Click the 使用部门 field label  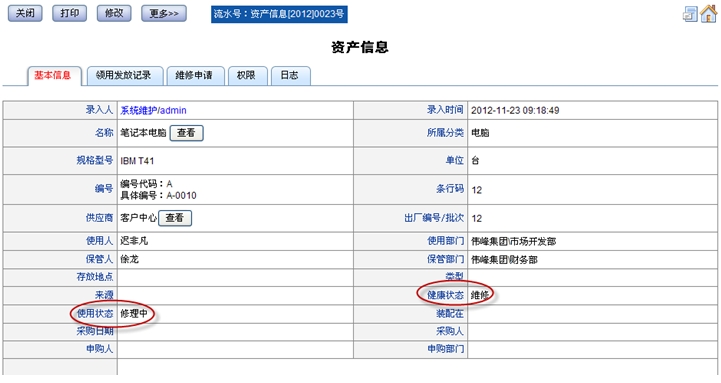pyautogui.click(x=445, y=241)
